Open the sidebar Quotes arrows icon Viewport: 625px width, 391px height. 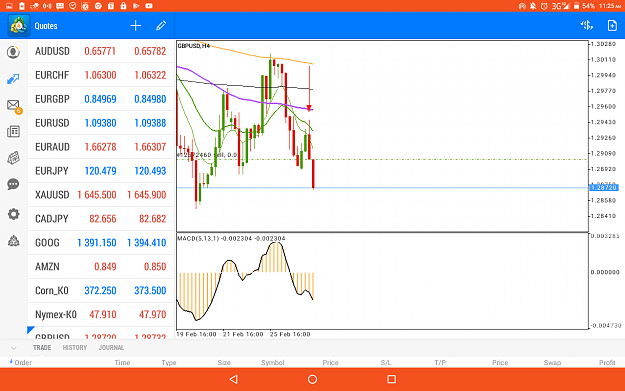(x=13, y=79)
